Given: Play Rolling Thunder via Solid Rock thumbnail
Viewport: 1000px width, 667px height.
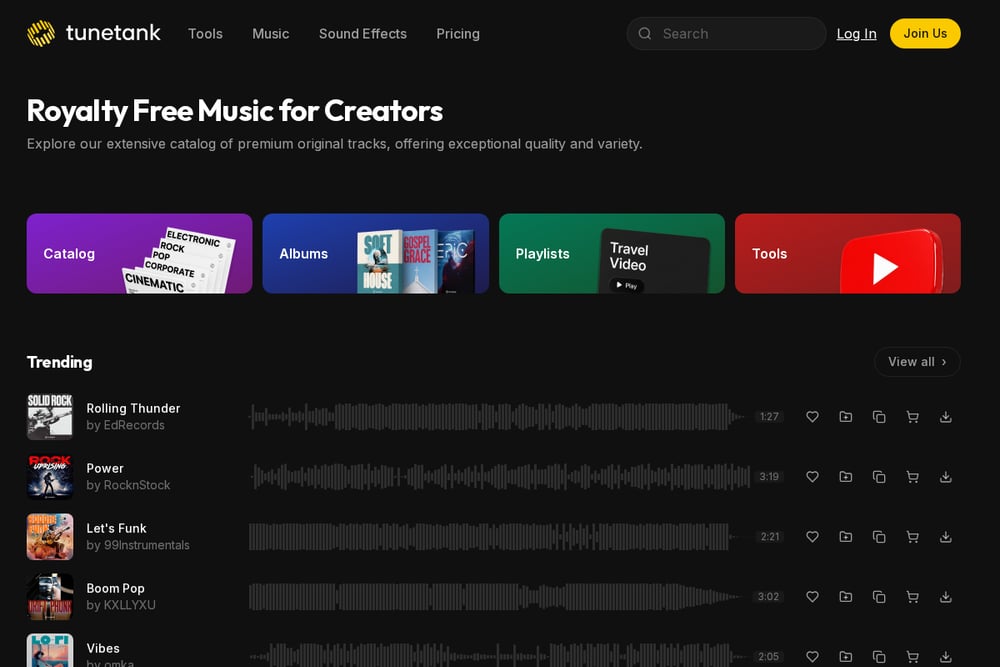Looking at the screenshot, I should pyautogui.click(x=50, y=417).
